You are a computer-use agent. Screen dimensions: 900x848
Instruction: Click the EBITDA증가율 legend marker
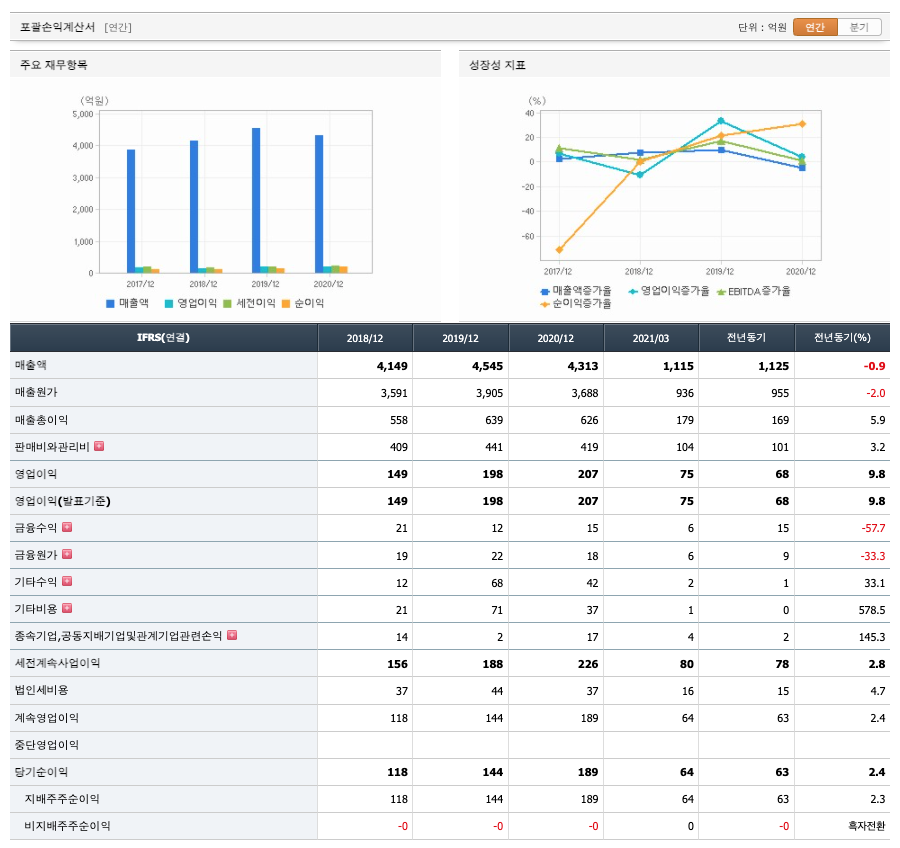tap(721, 292)
